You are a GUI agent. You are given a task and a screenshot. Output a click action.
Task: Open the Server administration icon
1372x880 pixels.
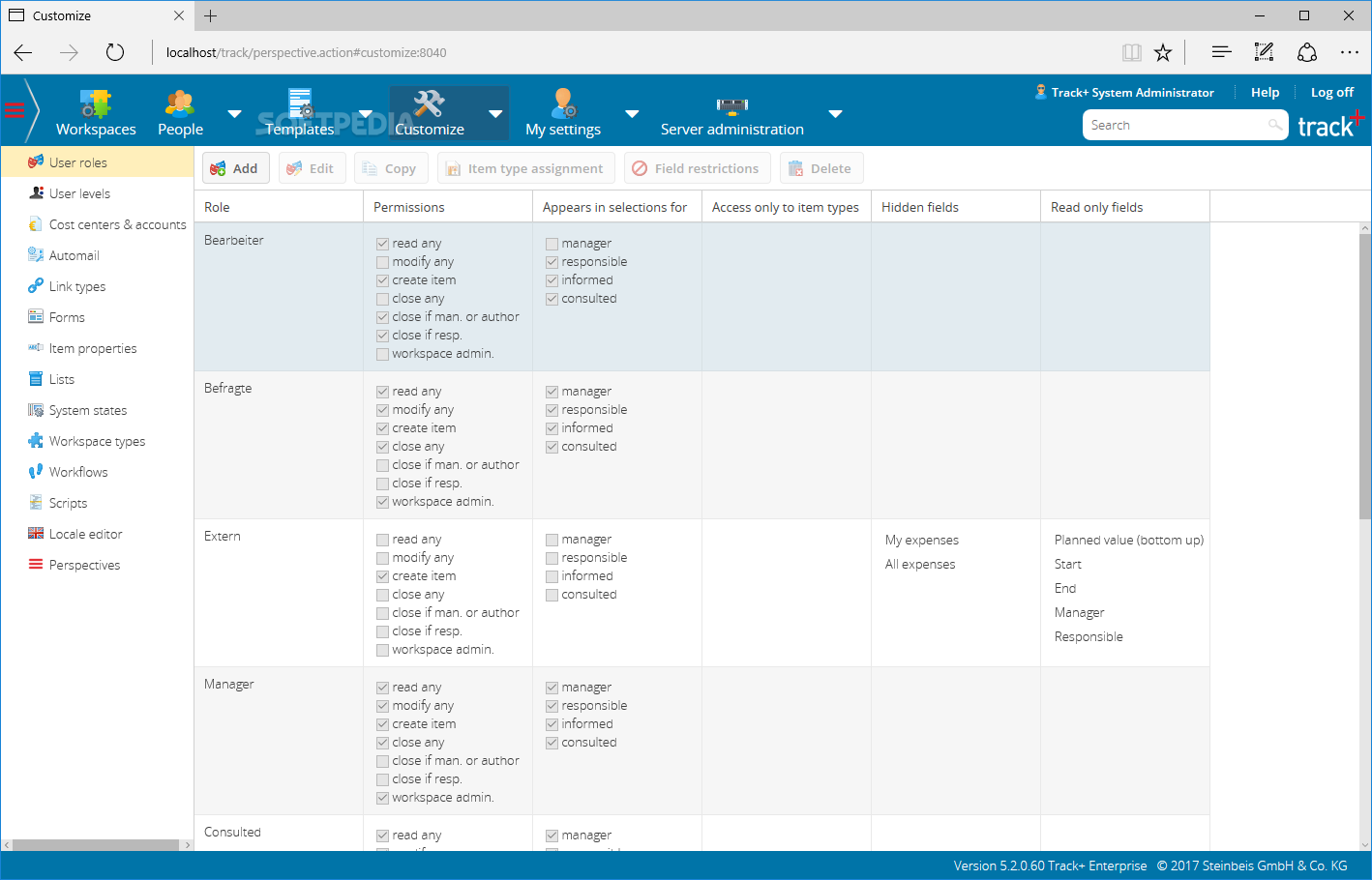(732, 105)
